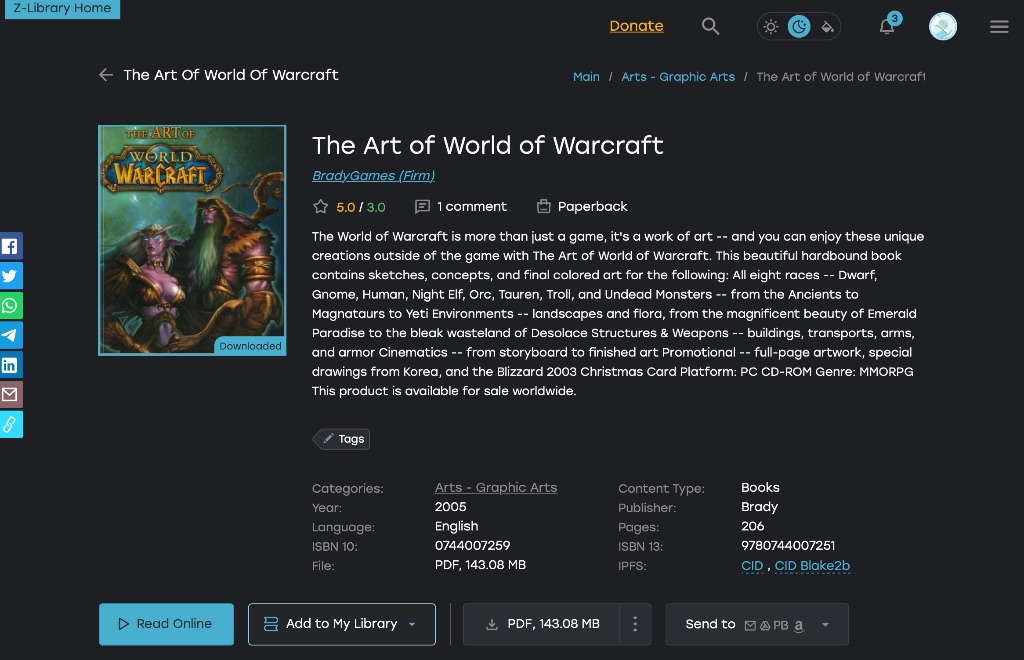Viewport: 1024px width, 660px height.
Task: Open the book cover thumbnail
Action: click(192, 240)
